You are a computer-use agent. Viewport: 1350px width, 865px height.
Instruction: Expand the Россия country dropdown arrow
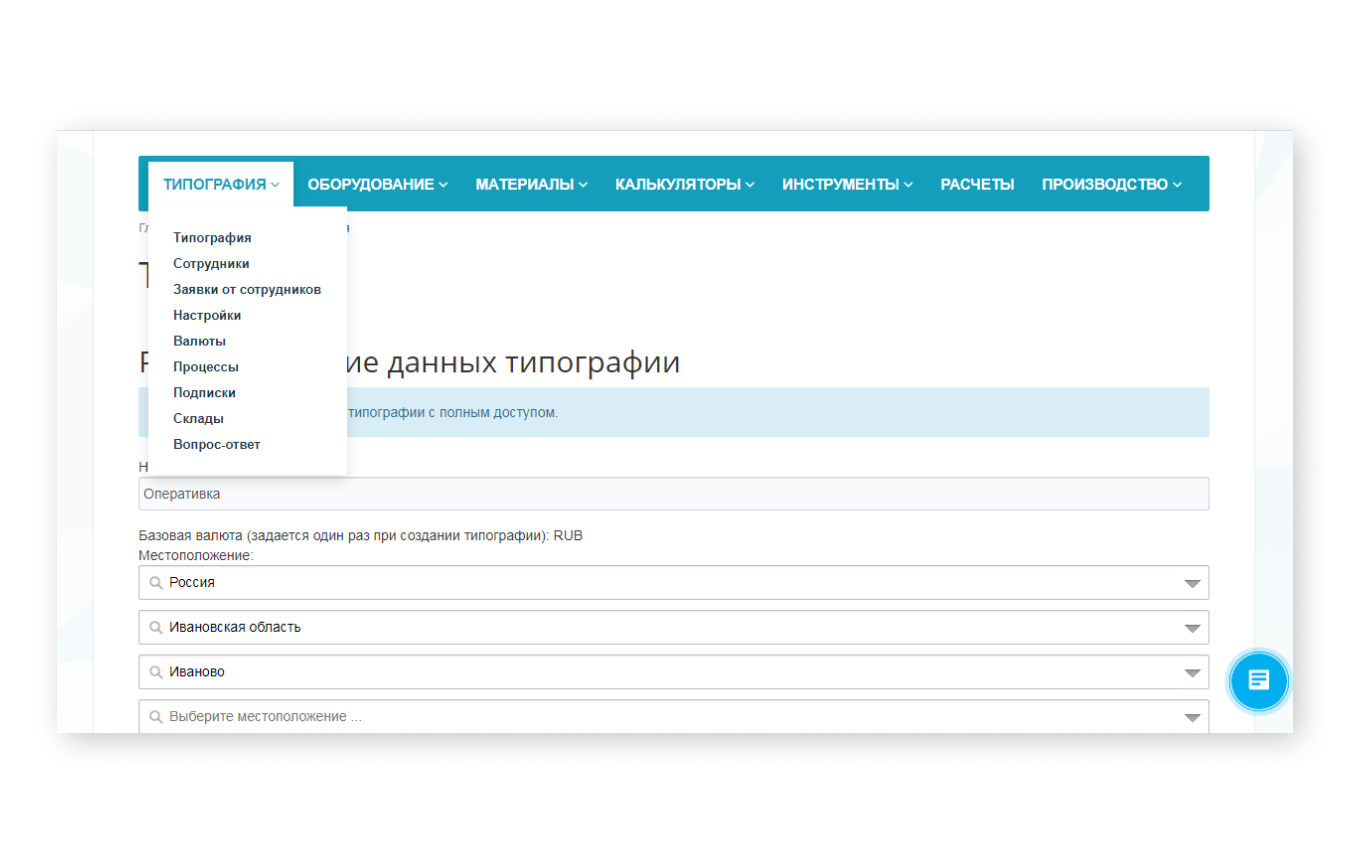1191,583
